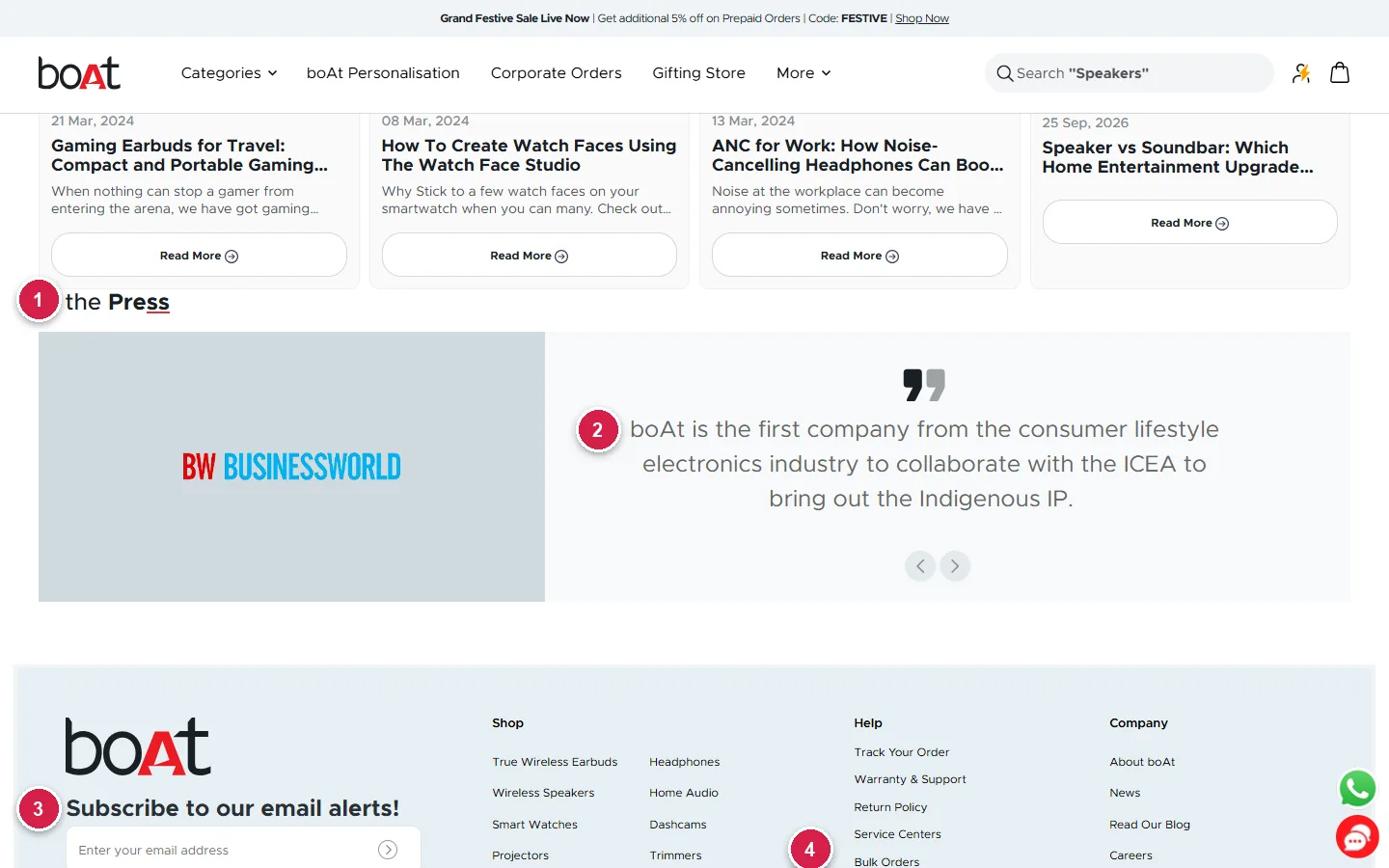The image size is (1389, 868).
Task: Open Bulk Orders link
Action: point(886,861)
